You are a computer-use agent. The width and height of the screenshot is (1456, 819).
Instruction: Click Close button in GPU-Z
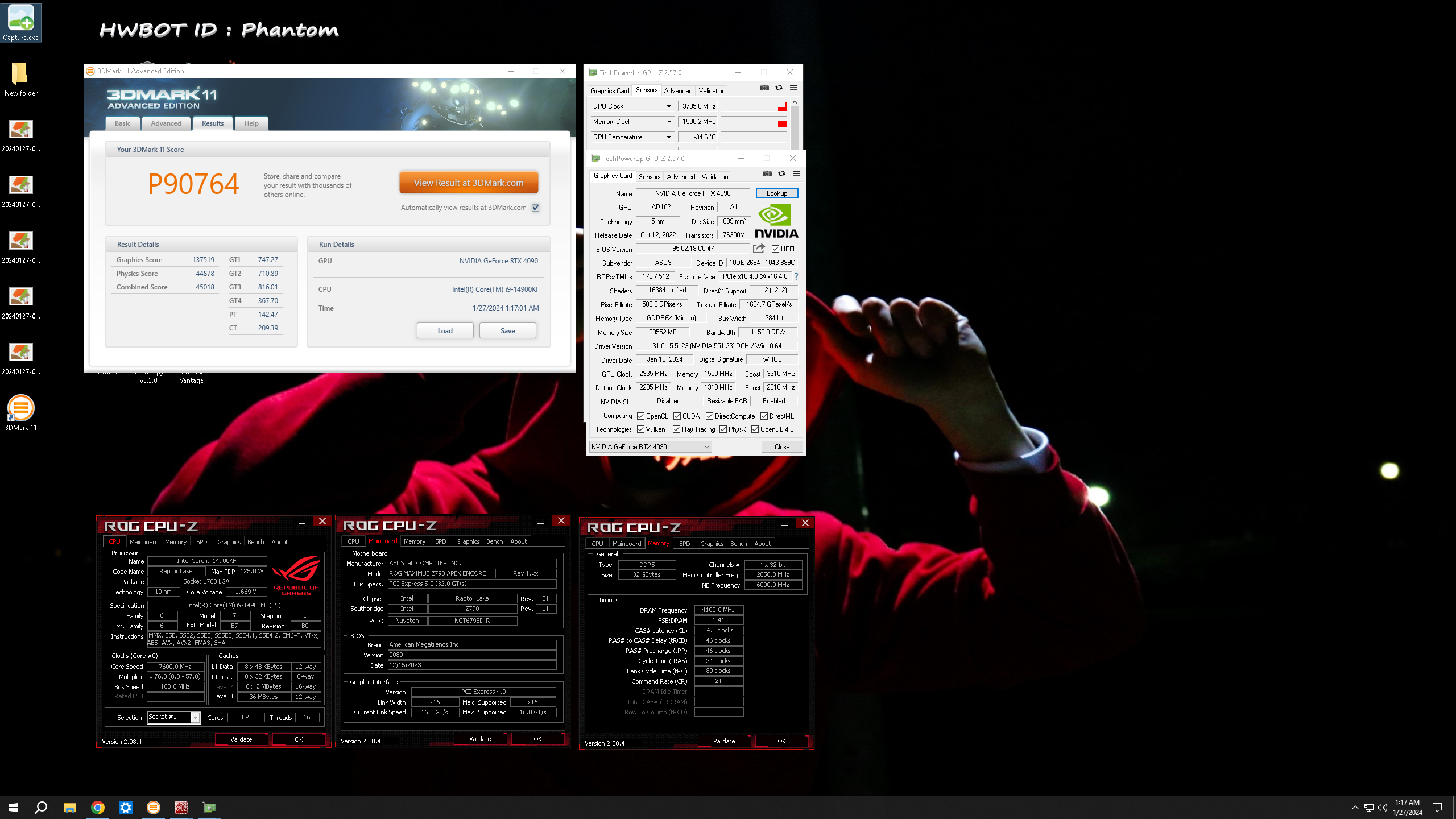tap(782, 447)
